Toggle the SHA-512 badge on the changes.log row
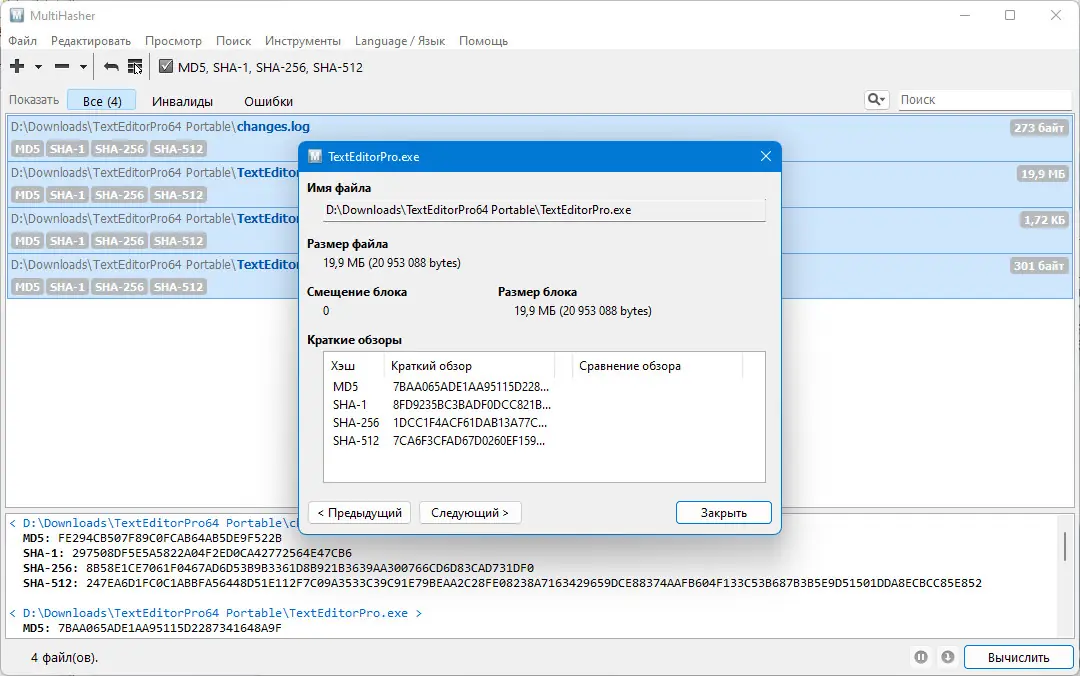Image resolution: width=1080 pixels, height=676 pixels. pos(178,149)
